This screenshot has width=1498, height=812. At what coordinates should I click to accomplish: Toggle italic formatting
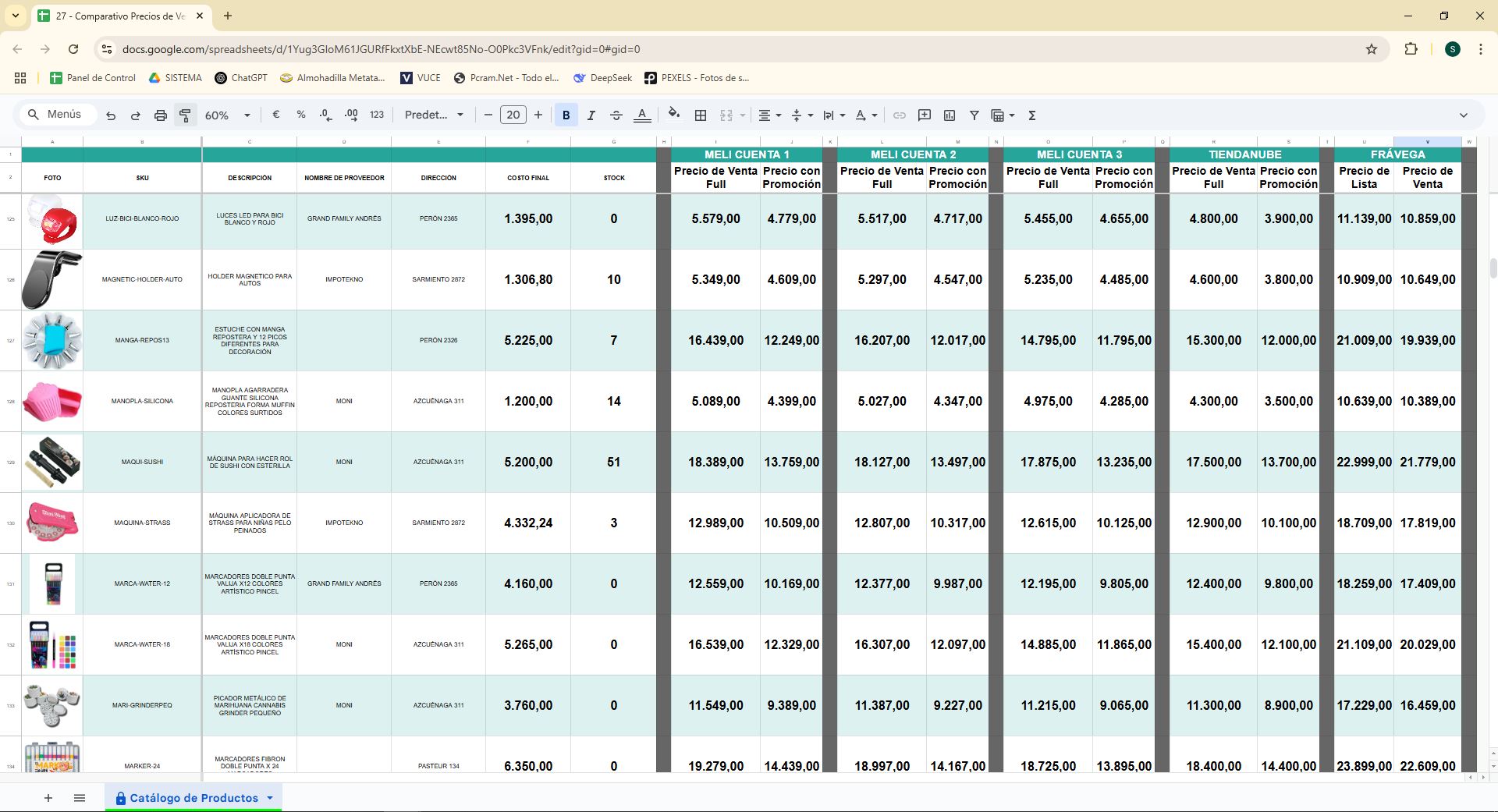(591, 115)
